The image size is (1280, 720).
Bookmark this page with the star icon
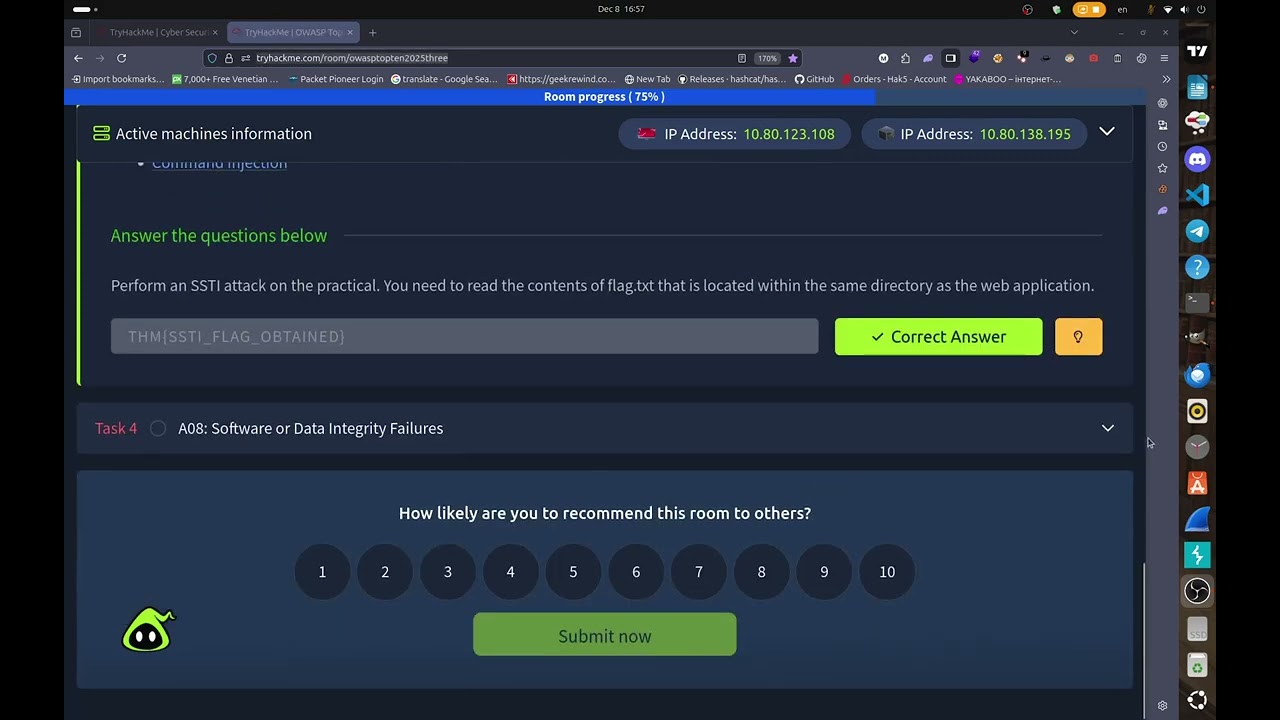pyautogui.click(x=793, y=58)
